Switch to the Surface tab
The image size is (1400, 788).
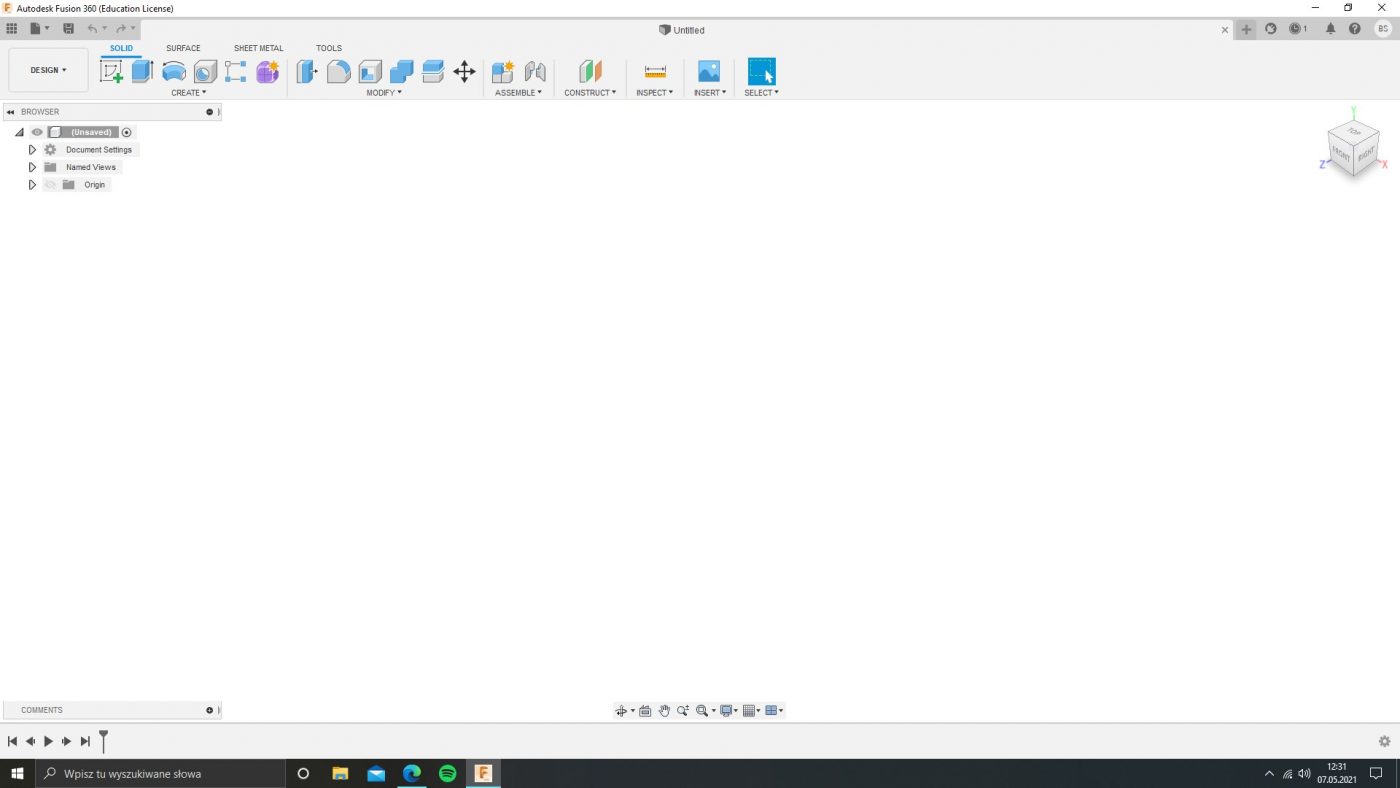[183, 48]
